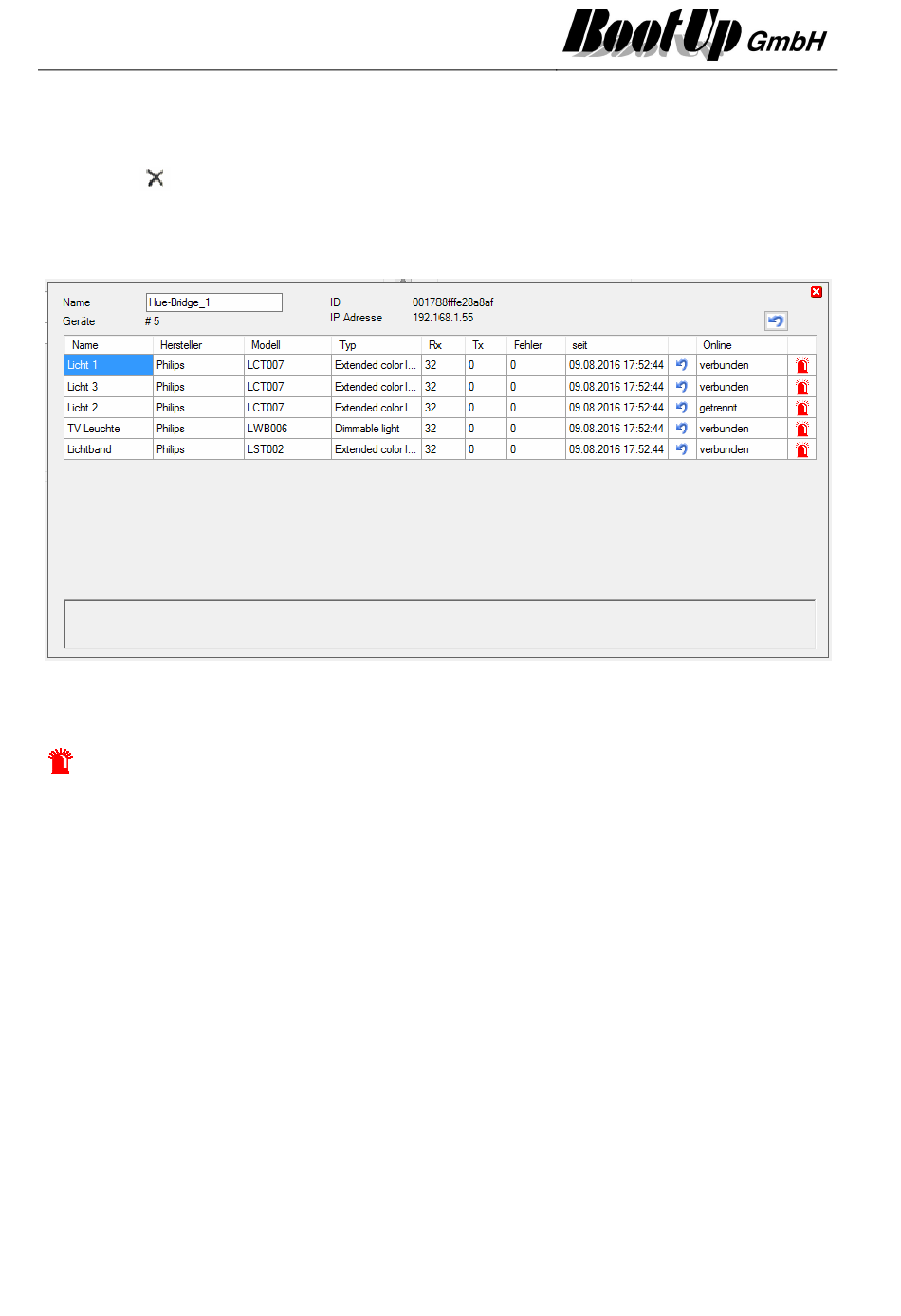This screenshot has width=901, height=1316.
Task: Click the black X icon above the dialog
Action: click(x=156, y=177)
